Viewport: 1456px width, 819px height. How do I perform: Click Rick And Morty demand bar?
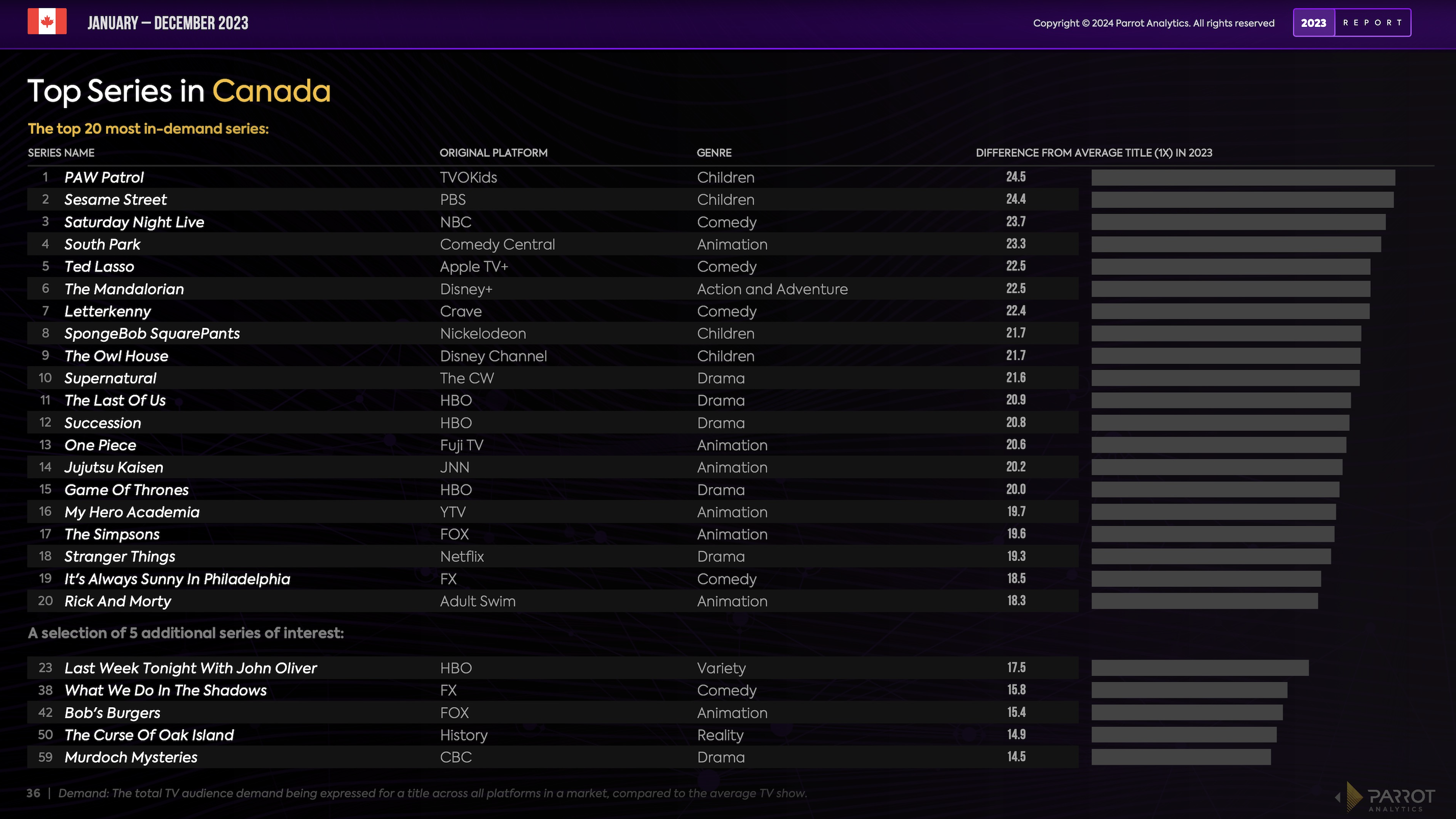(1204, 601)
